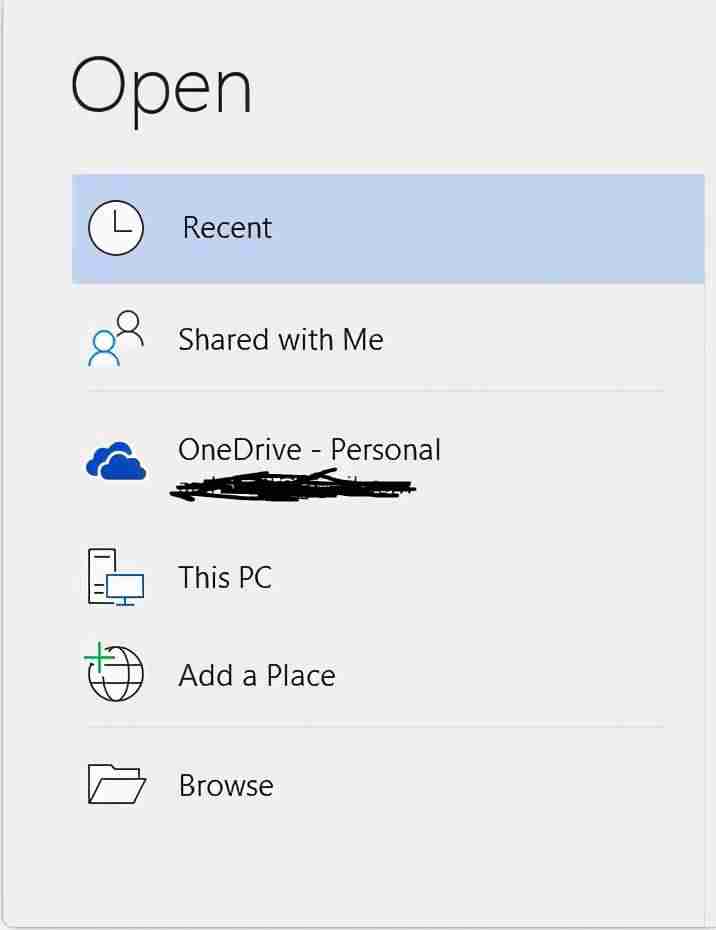Click the computer tower and monitor icon
The width and height of the screenshot is (716, 930).
(116, 577)
